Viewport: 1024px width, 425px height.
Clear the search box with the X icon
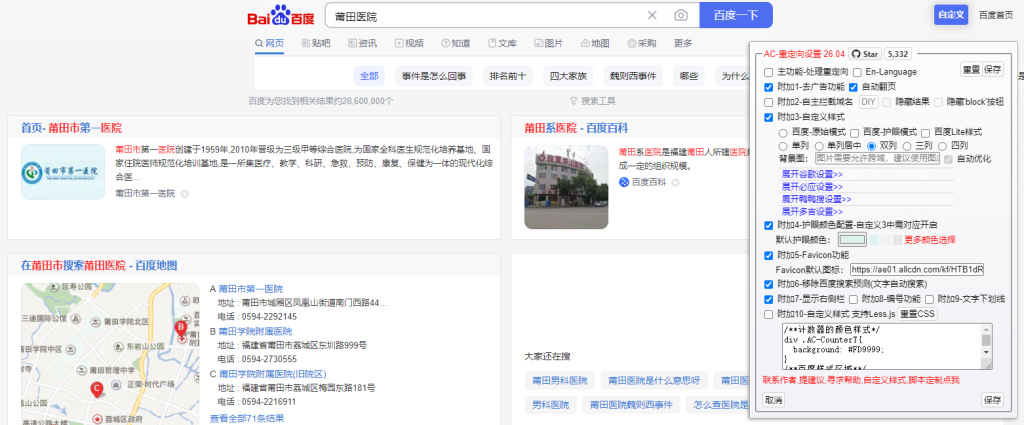(652, 16)
